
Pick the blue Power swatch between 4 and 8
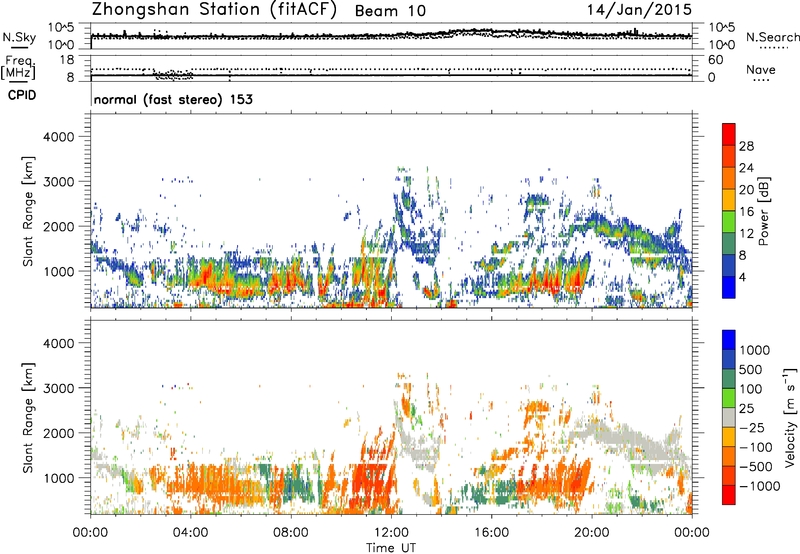click(x=729, y=266)
